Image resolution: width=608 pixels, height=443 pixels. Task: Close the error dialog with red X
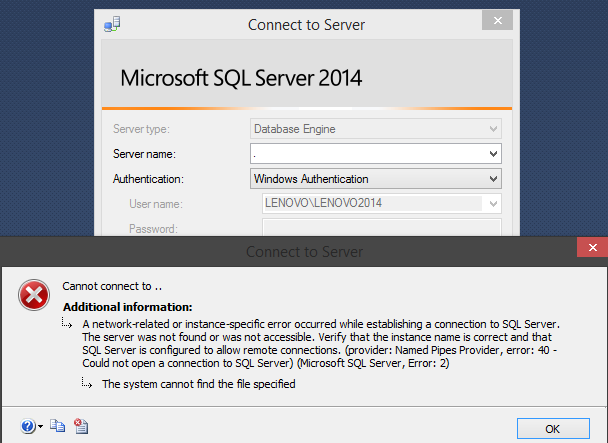(x=591, y=249)
